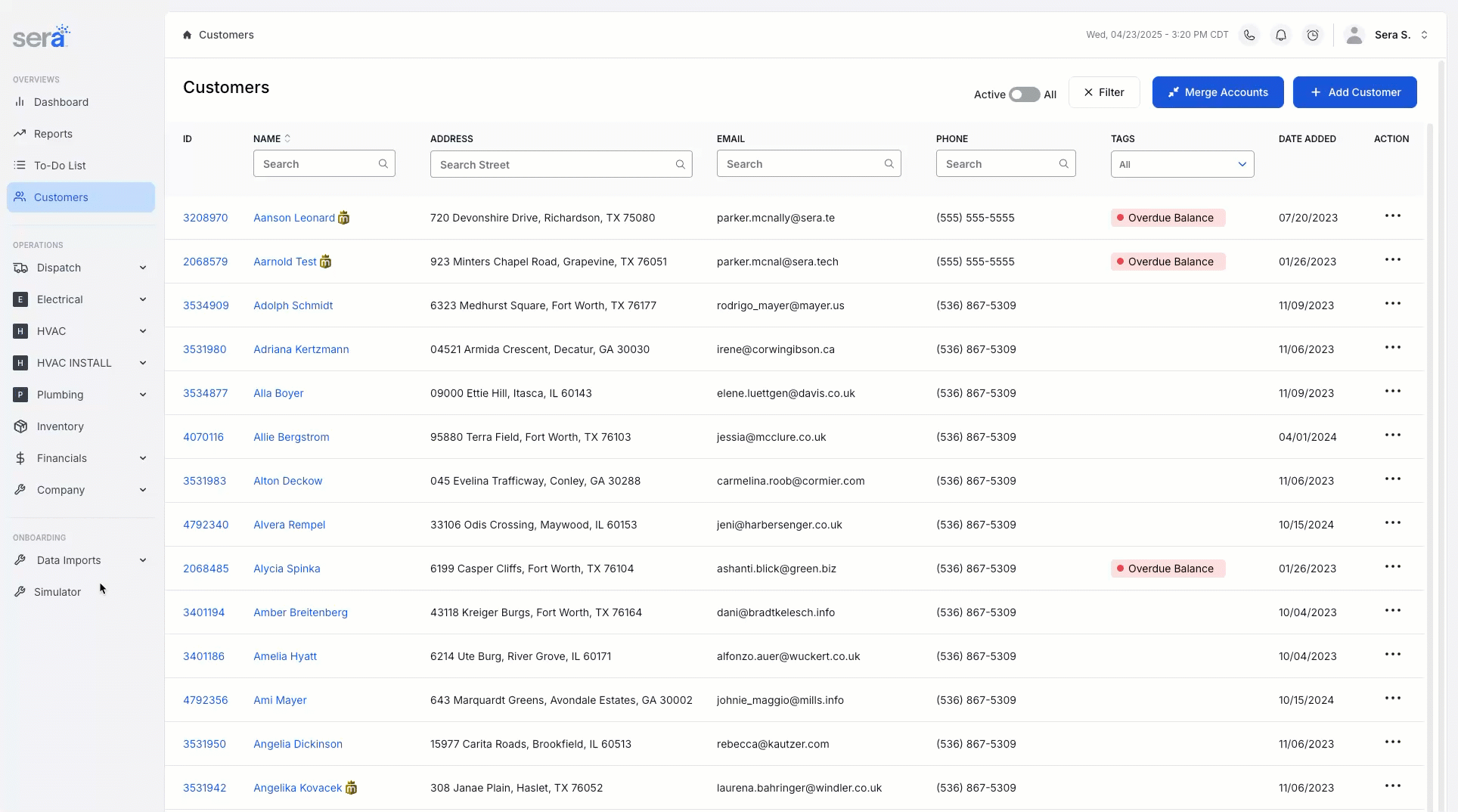This screenshot has width=1458, height=812.
Task: Go to Dashboard in the sidebar
Action: [81, 102]
